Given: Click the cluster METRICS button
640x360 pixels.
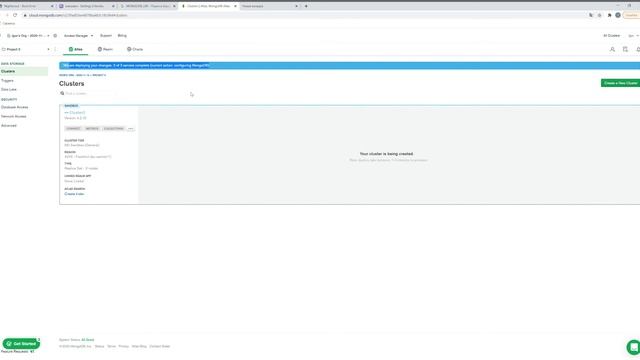Looking at the screenshot, I should 92,129.
